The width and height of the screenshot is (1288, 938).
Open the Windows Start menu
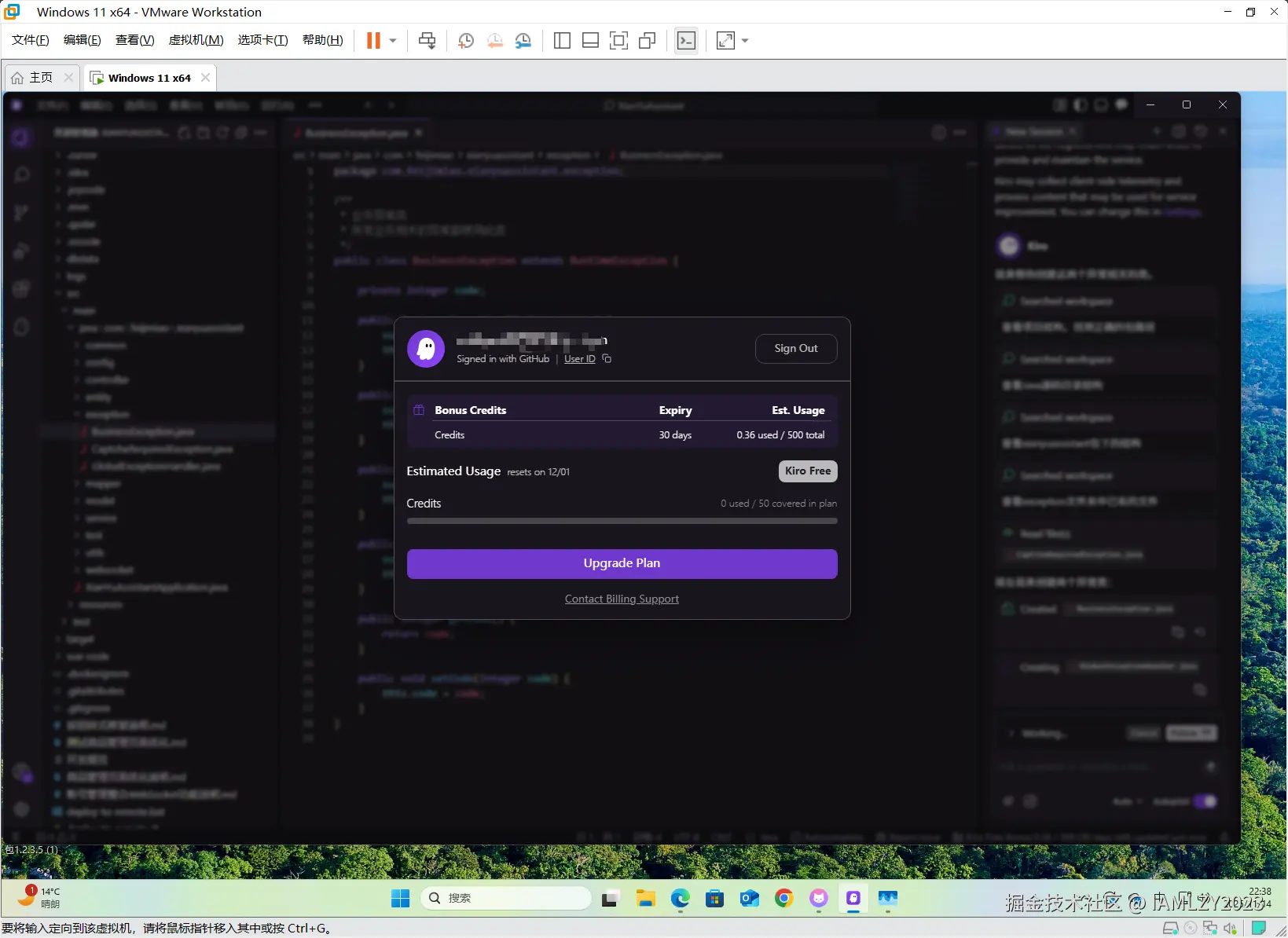(x=400, y=899)
